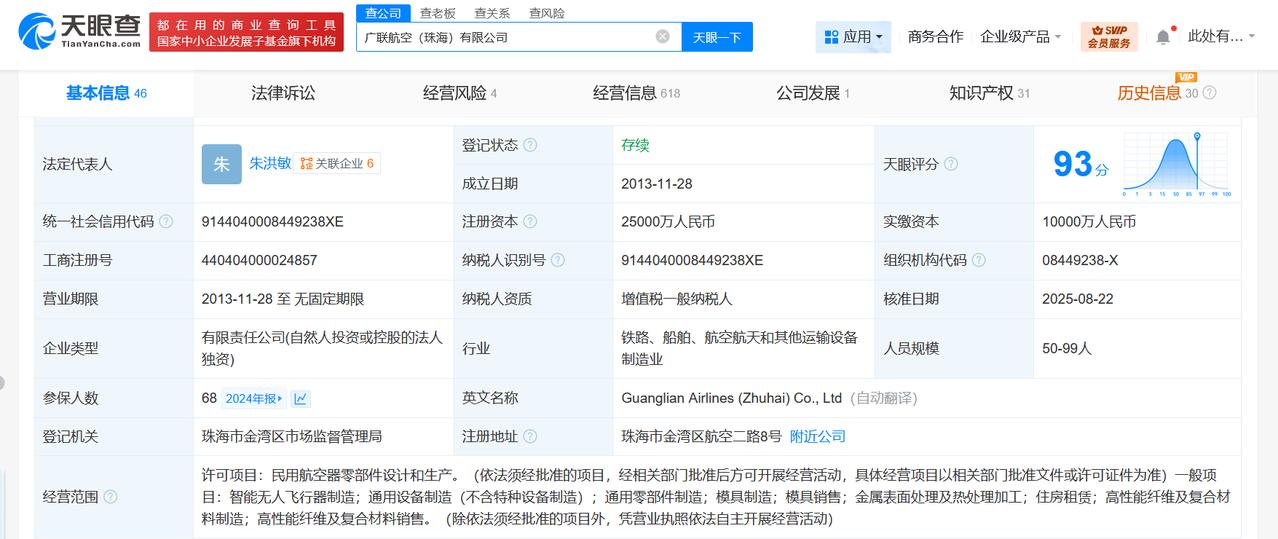The width and height of the screenshot is (1278, 539).
Task: Open the insured-count trend chart icon
Action: [x=301, y=398]
